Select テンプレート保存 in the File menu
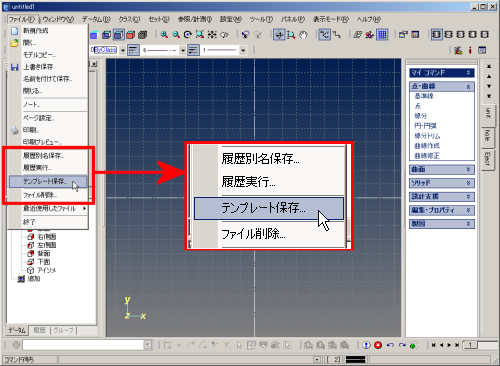 click(48, 182)
